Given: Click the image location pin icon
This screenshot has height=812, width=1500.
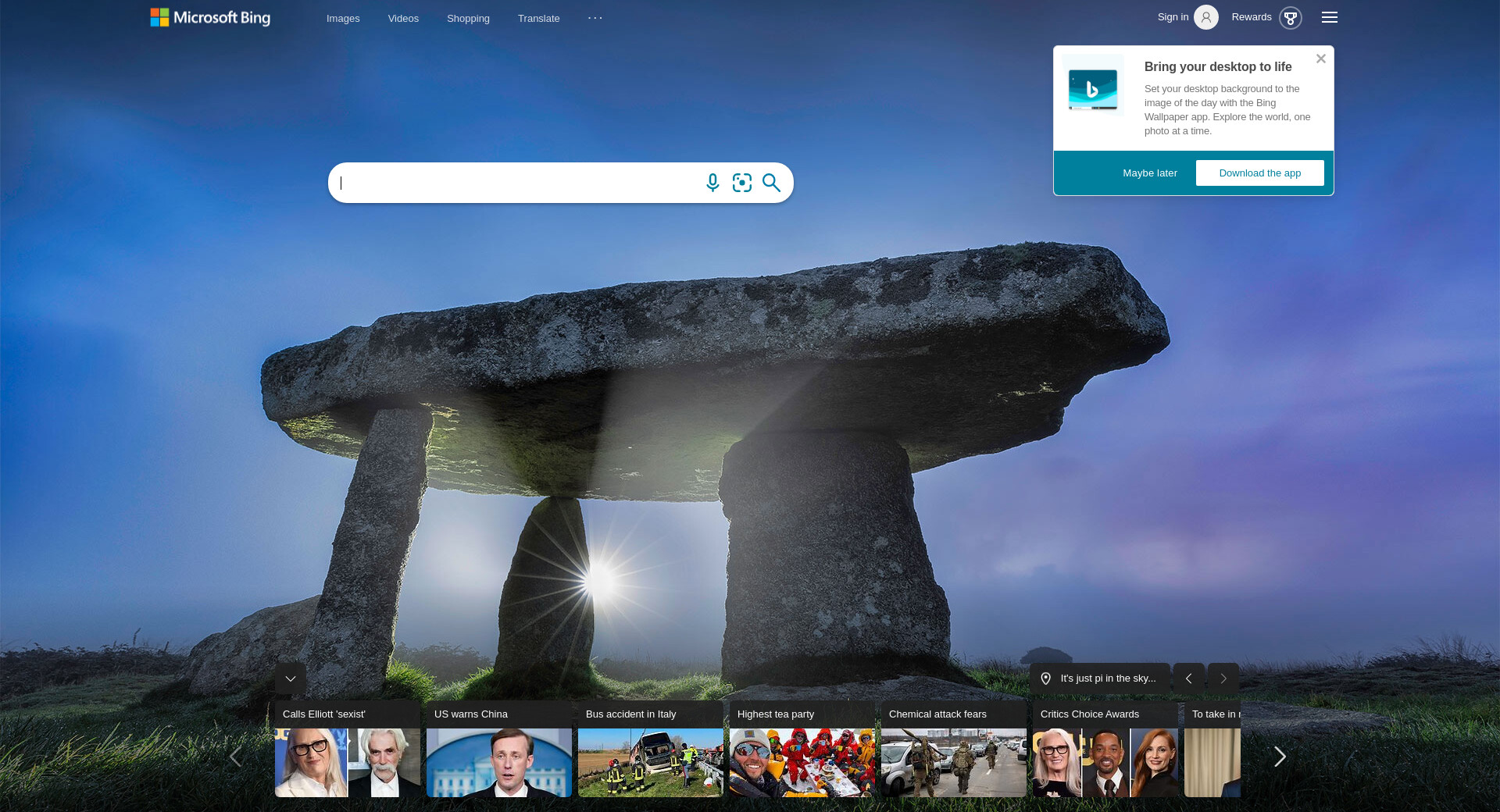Looking at the screenshot, I should point(1046,678).
